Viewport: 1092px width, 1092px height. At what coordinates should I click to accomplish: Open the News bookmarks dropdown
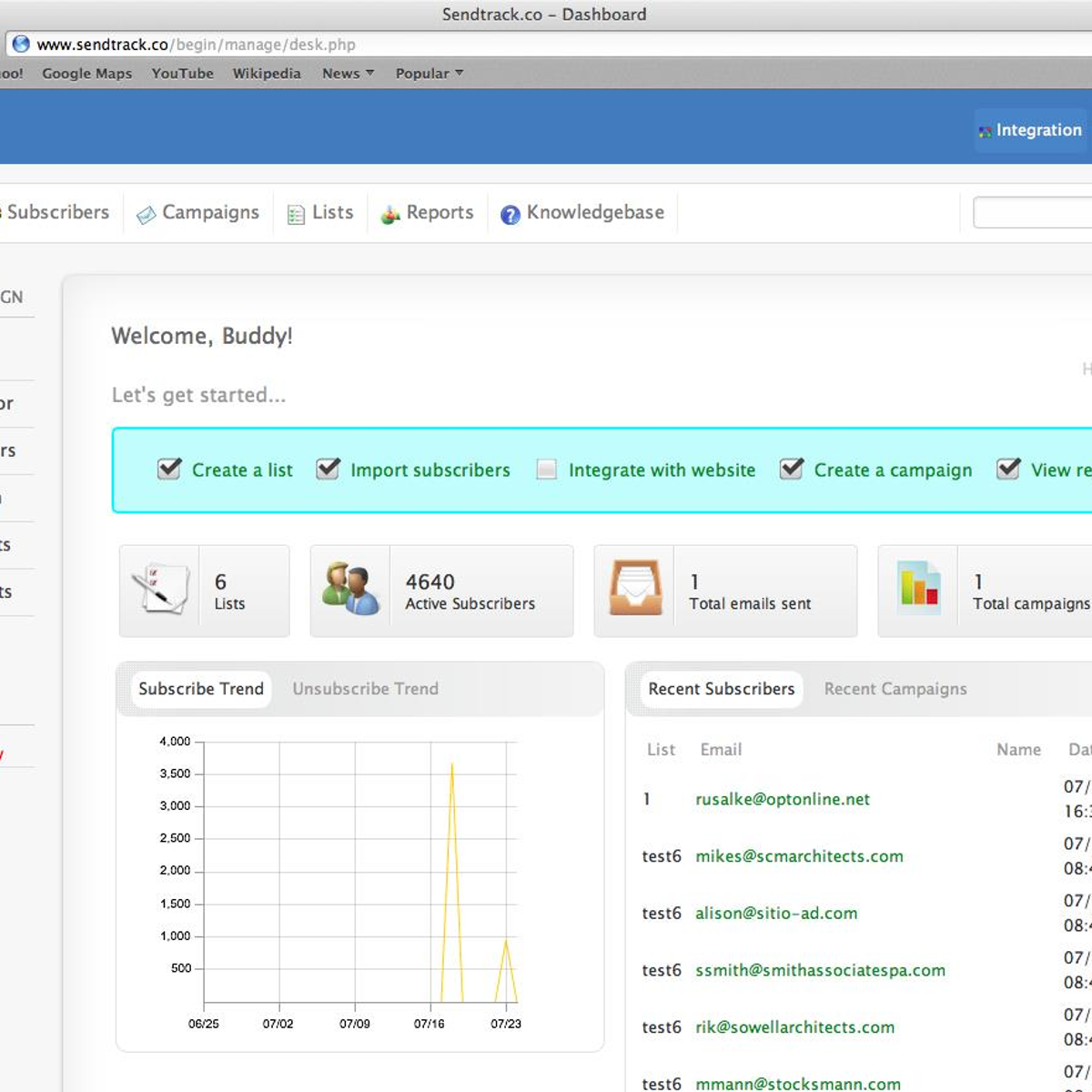[x=348, y=74]
